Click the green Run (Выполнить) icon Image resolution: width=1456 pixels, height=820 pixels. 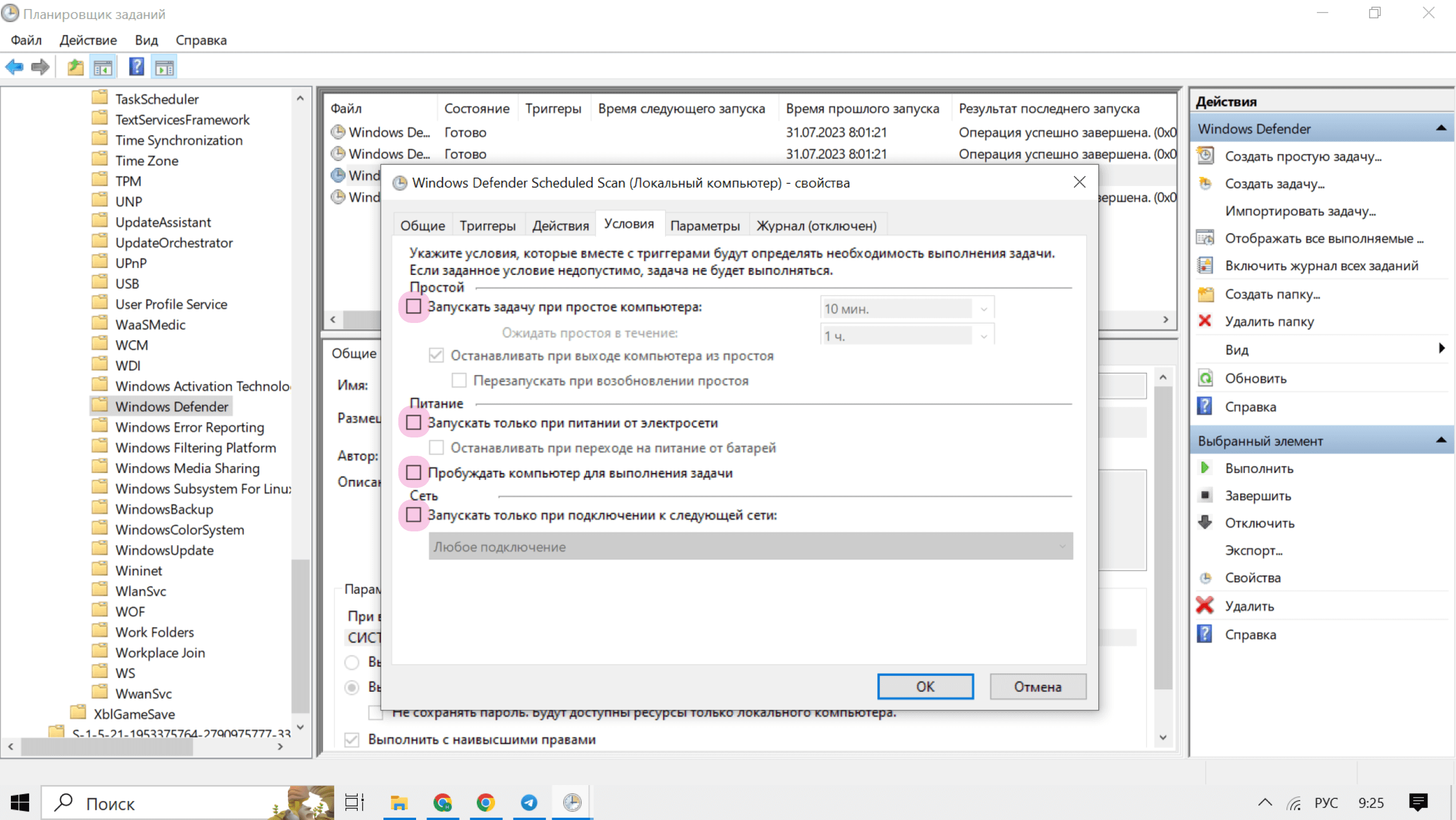pos(1205,468)
